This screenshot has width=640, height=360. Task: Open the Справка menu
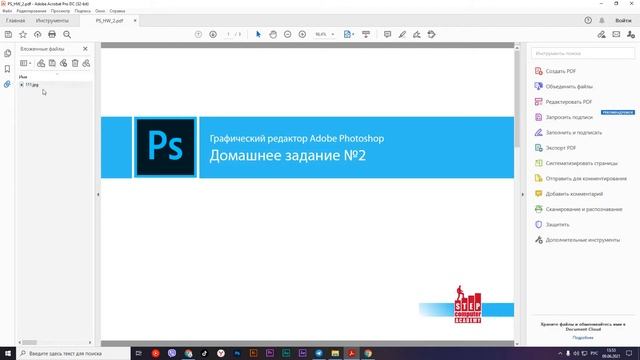117,11
